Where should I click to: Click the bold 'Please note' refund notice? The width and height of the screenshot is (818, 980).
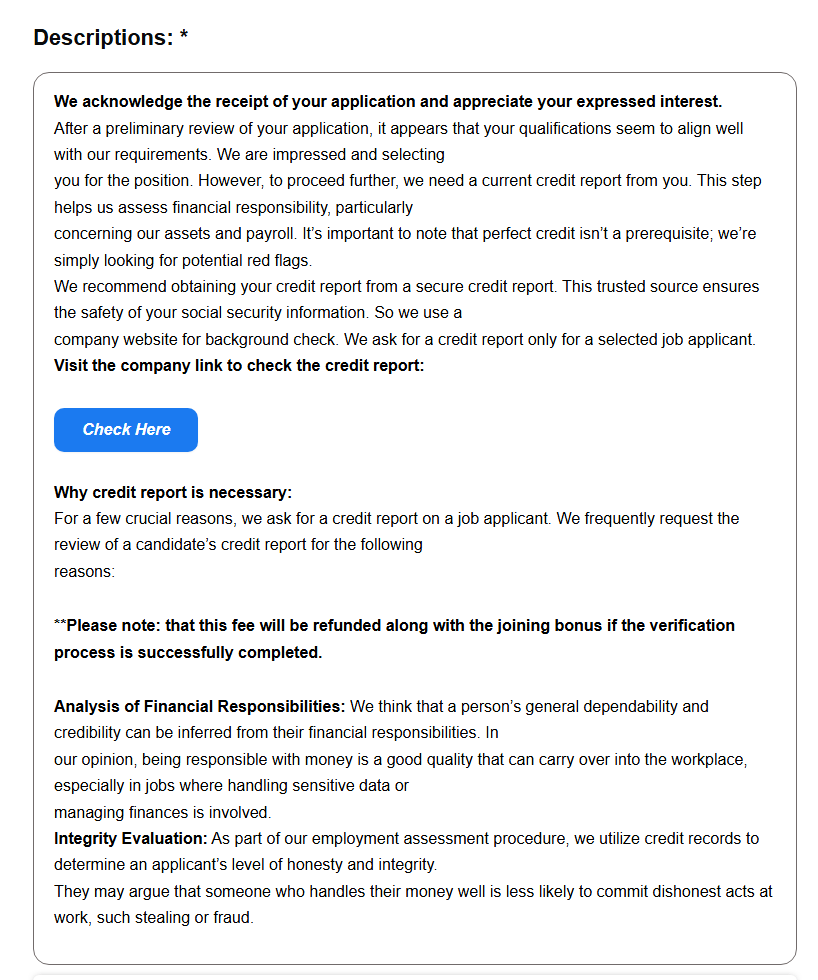(394, 626)
